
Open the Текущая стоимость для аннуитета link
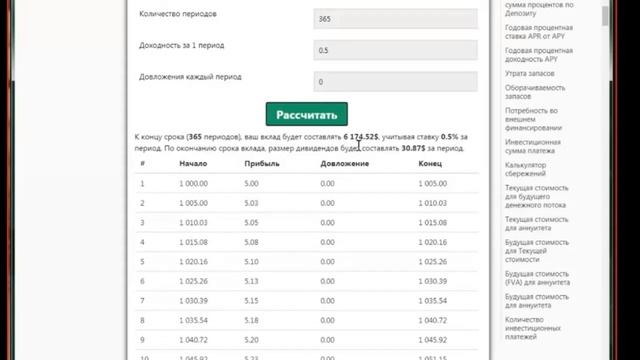pos(536,223)
